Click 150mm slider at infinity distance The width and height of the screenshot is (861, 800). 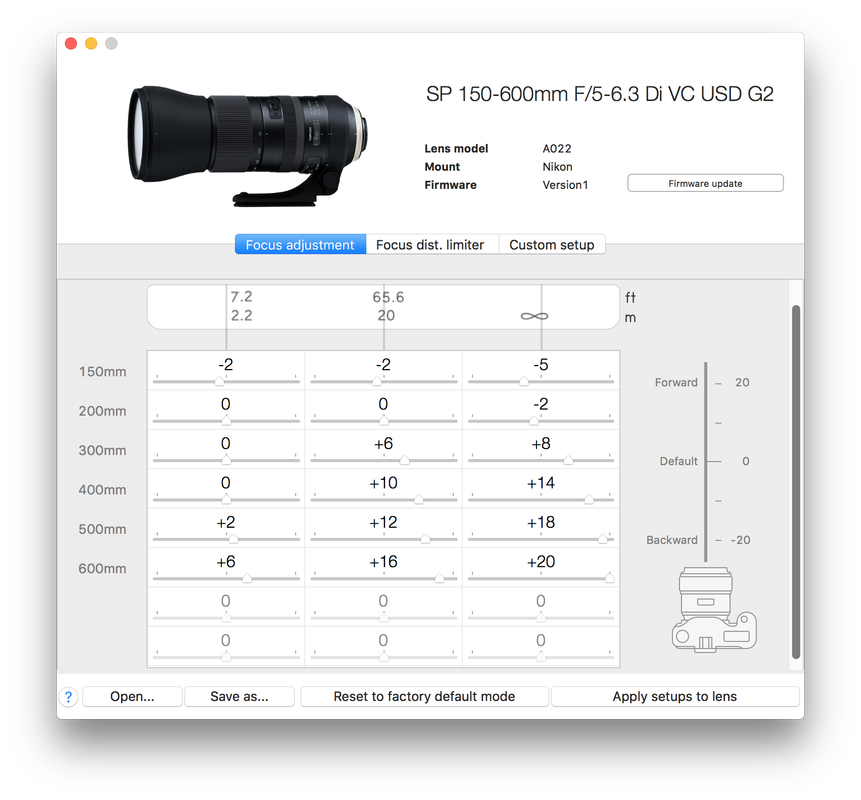541,381
